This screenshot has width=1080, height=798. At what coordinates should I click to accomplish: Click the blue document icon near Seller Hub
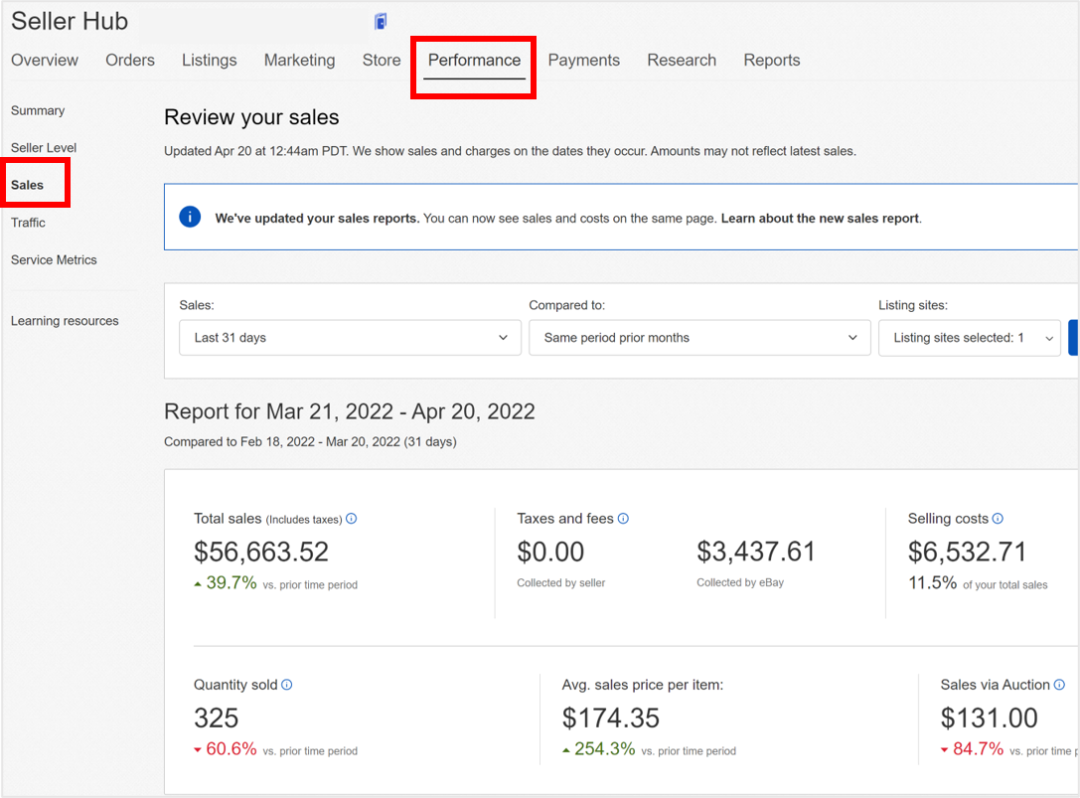380,22
